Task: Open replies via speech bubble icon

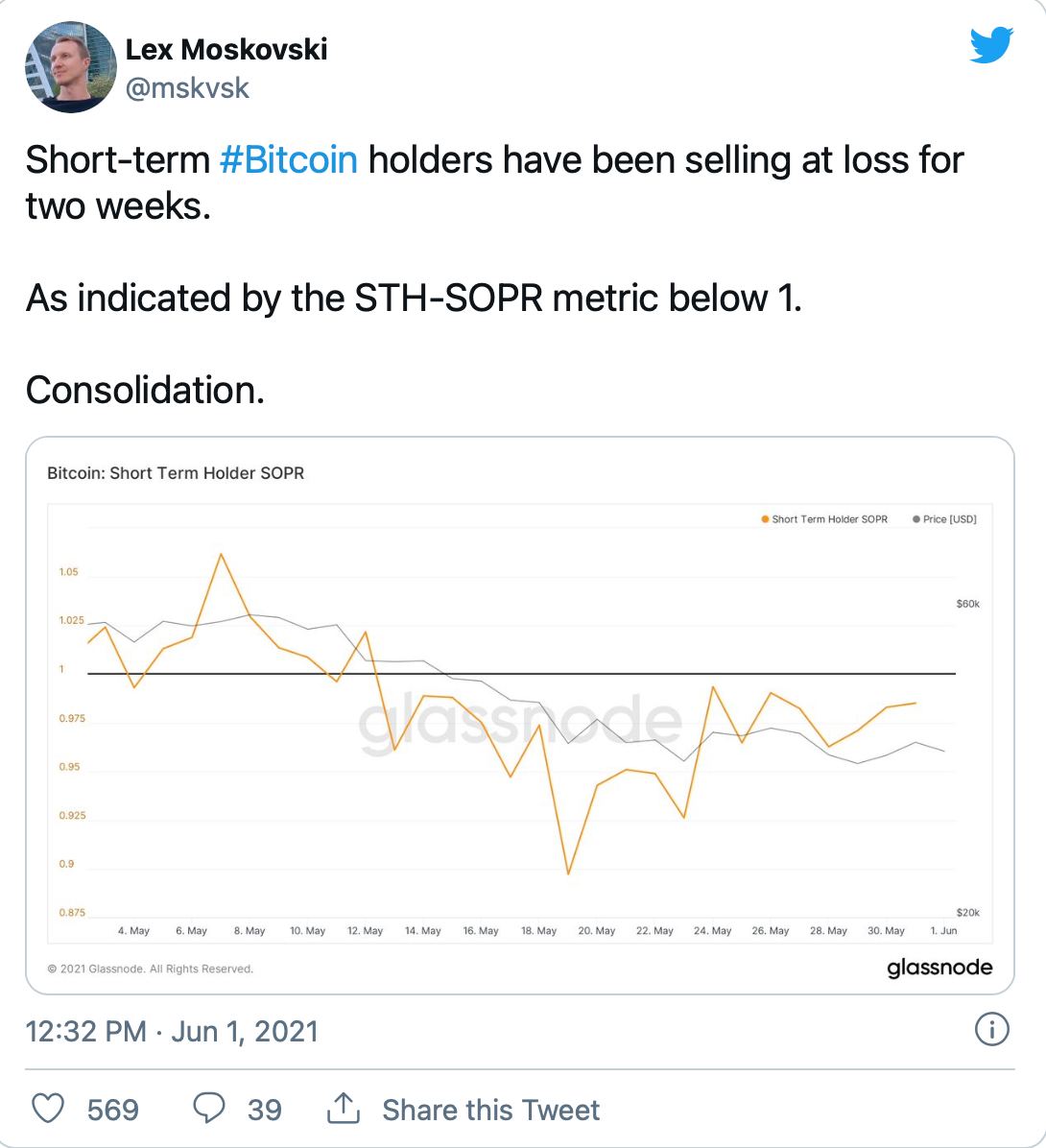Action: point(208,1109)
